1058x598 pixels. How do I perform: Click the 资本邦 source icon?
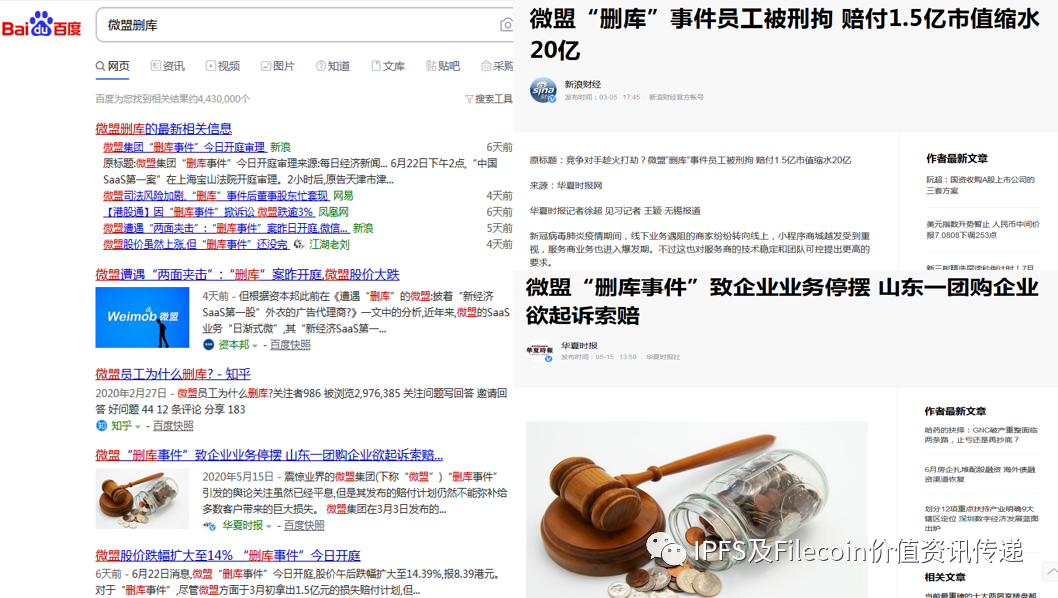click(x=208, y=345)
